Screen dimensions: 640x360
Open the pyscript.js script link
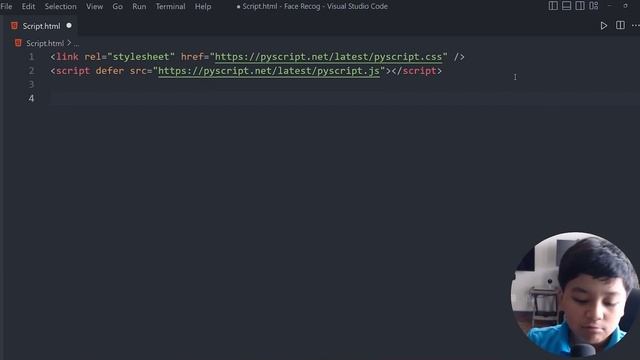pos(269,71)
